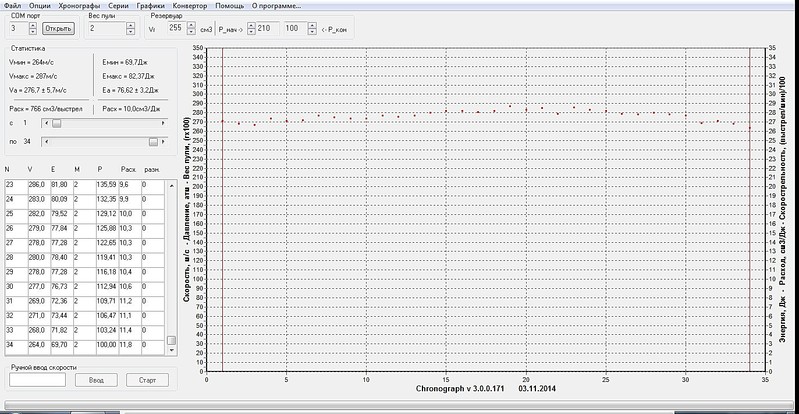Decrease the Вес пули value with down arrow
Image resolution: width=799 pixels, height=414 pixels.
click(x=129, y=32)
